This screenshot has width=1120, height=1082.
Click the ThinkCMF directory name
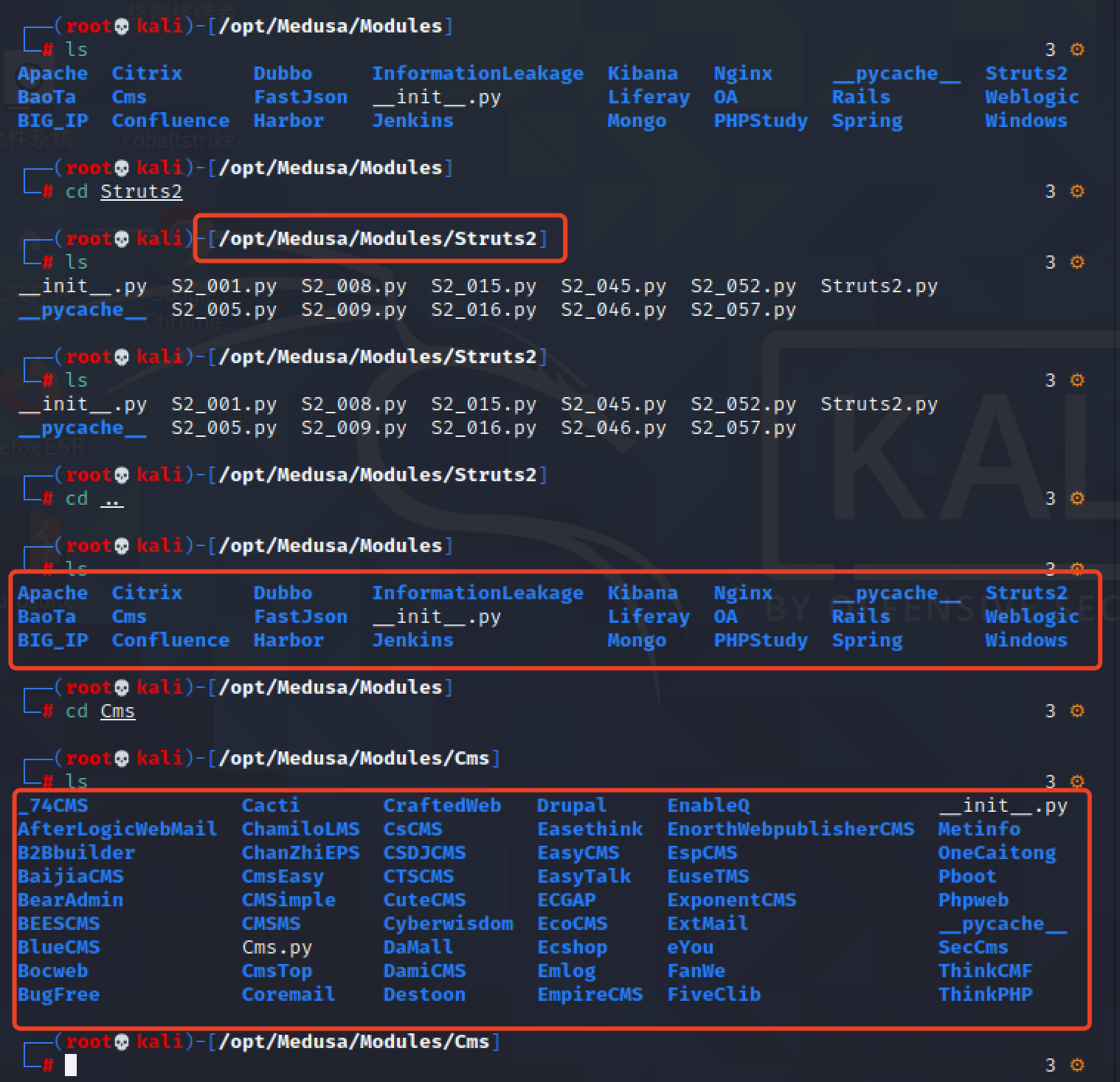[x=985, y=971]
